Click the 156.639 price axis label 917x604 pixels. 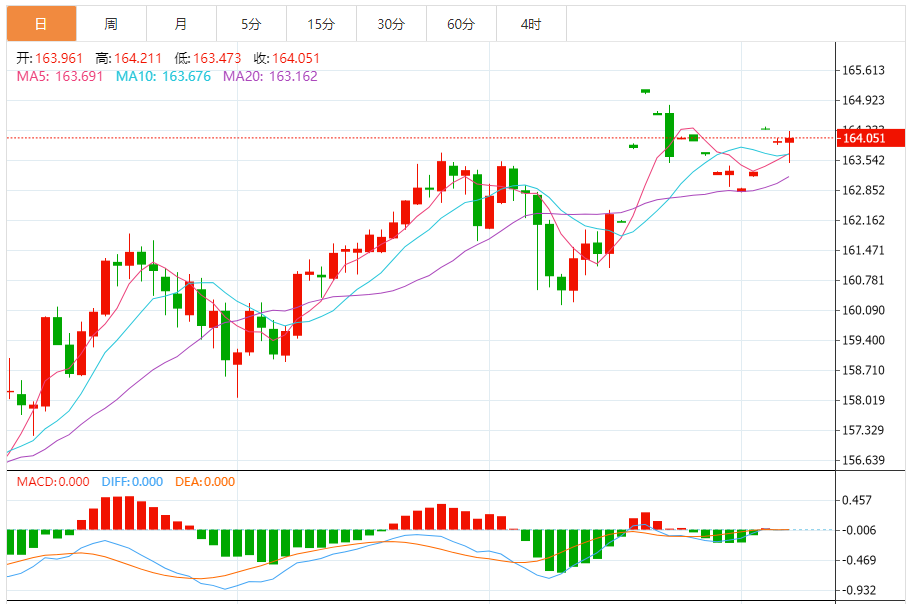[863, 460]
